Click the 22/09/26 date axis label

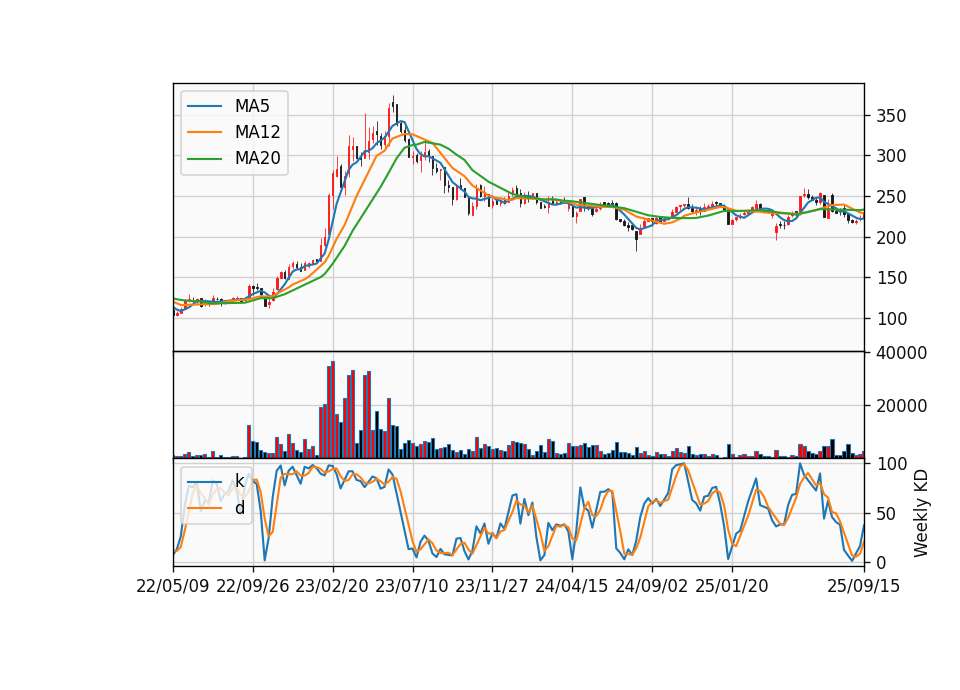click(x=253, y=586)
